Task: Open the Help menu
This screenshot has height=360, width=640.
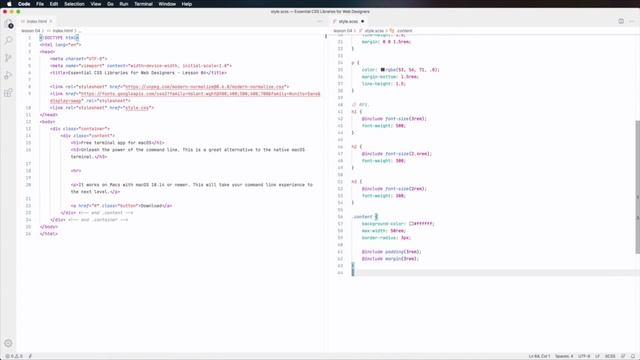Action: click(187, 4)
